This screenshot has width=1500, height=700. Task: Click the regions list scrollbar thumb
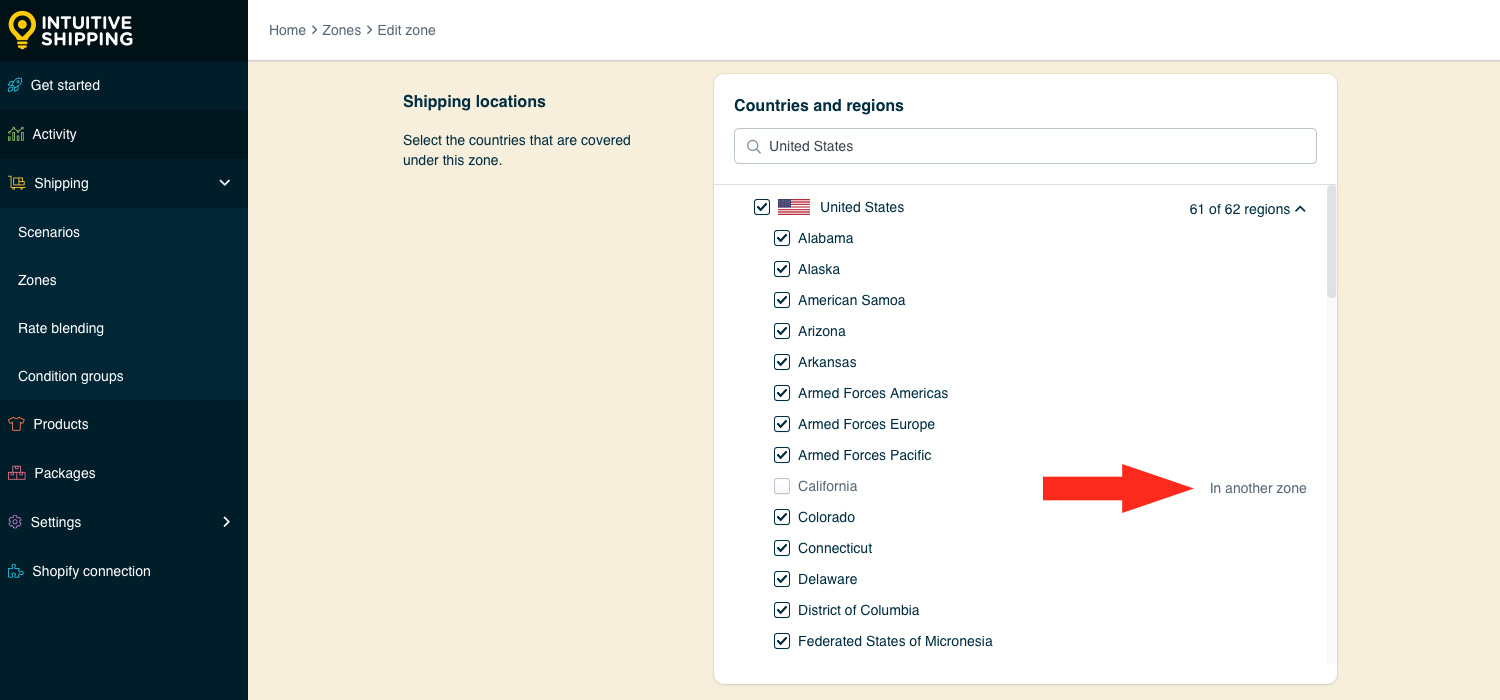(1331, 241)
